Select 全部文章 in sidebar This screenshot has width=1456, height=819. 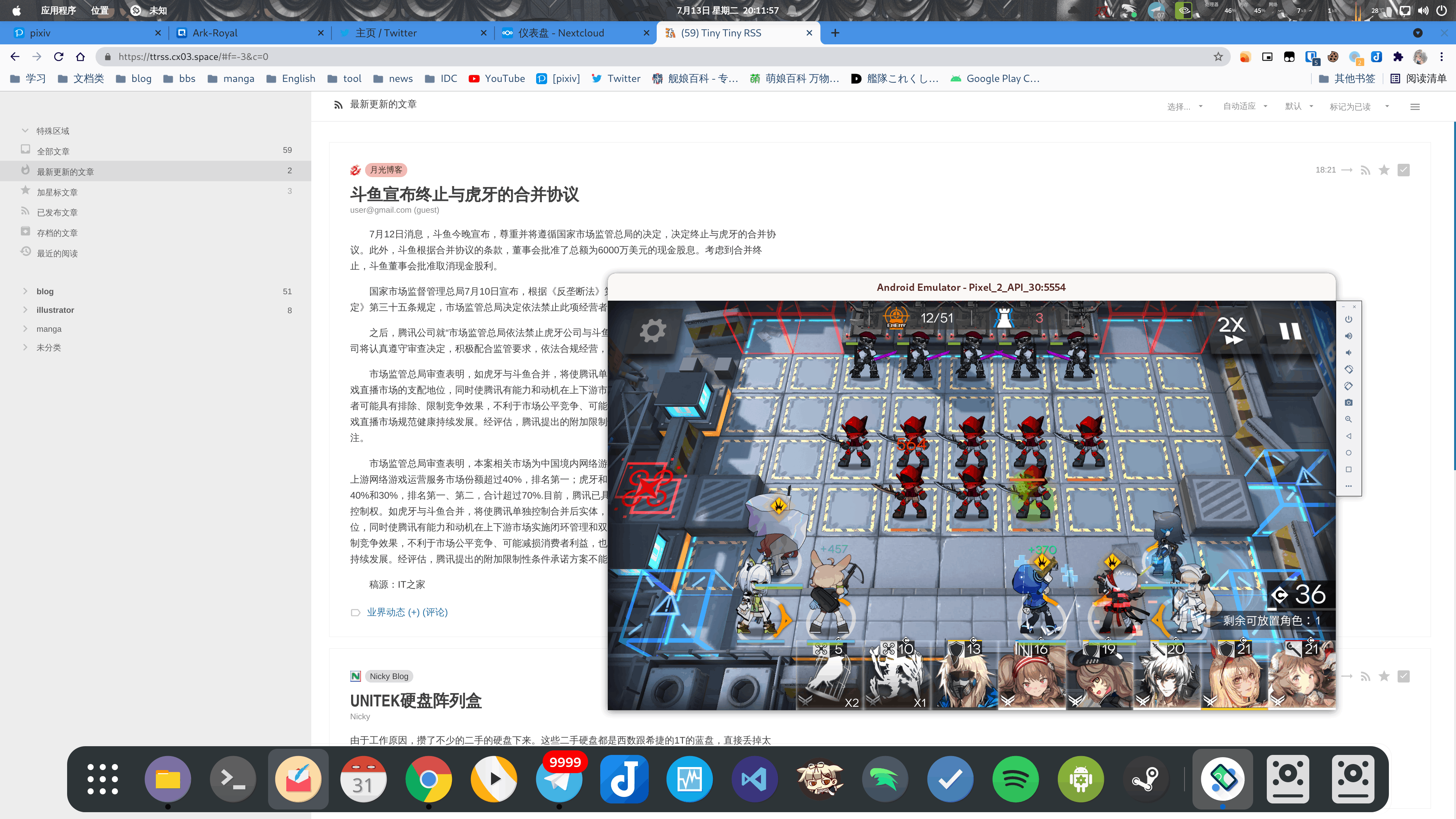click(x=155, y=151)
